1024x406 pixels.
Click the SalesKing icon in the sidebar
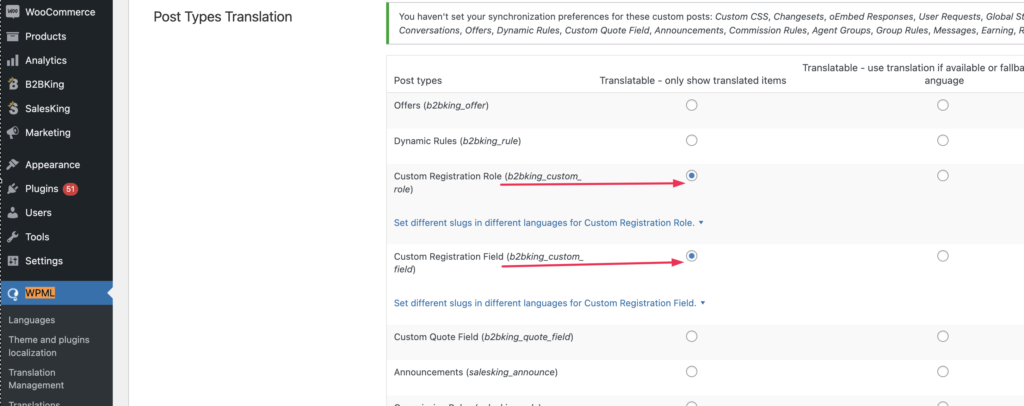[12, 109]
